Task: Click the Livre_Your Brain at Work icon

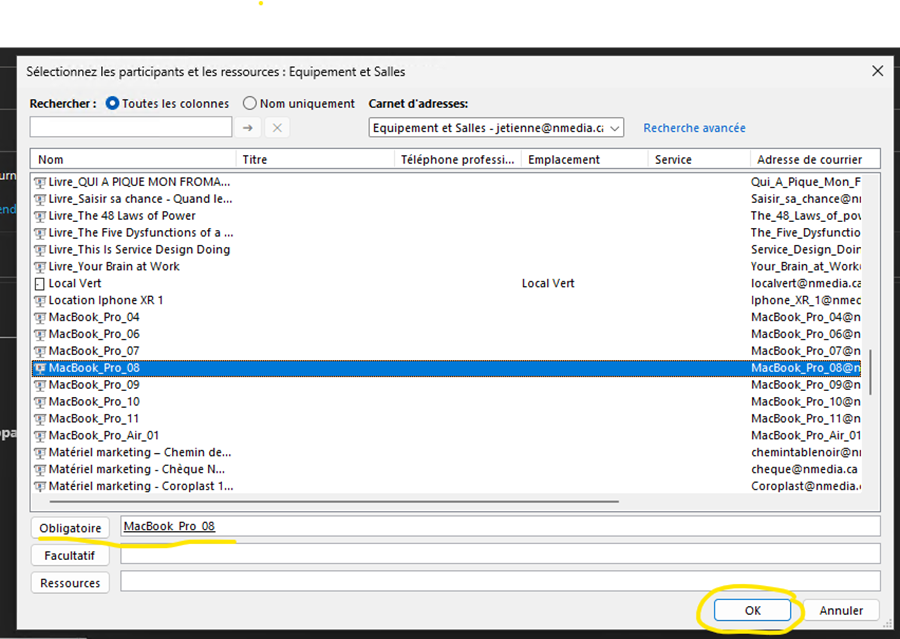Action: pyautogui.click(x=40, y=267)
